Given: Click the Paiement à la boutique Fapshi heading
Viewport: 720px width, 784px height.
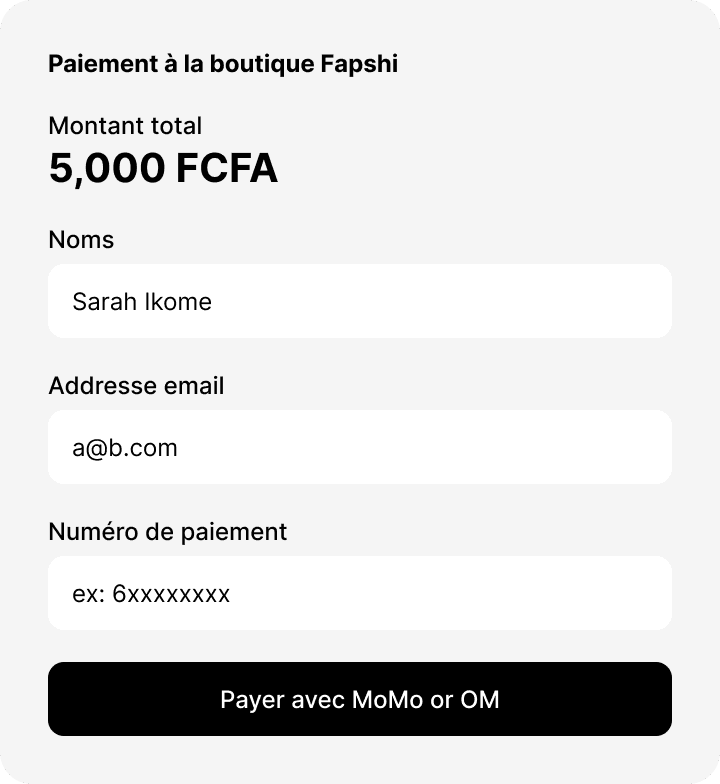Looking at the screenshot, I should click(222, 64).
